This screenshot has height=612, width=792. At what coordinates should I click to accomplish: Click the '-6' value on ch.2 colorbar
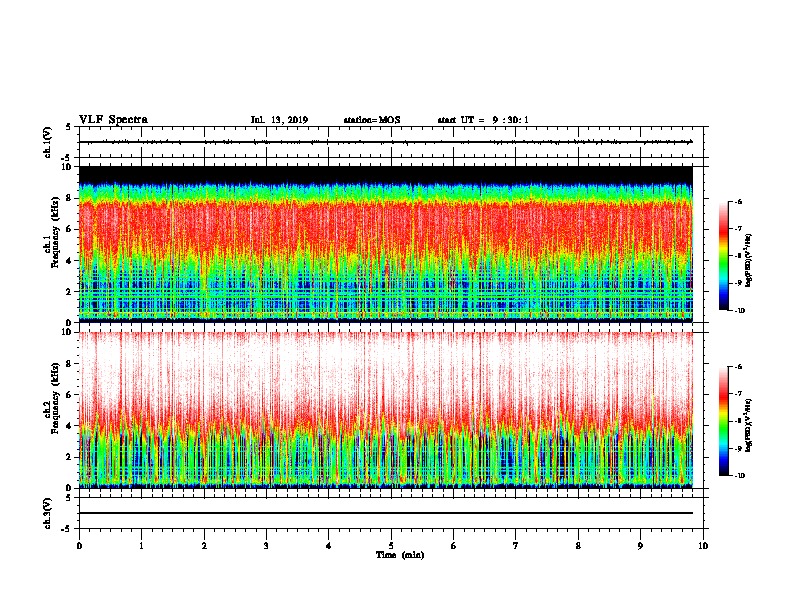coord(738,367)
